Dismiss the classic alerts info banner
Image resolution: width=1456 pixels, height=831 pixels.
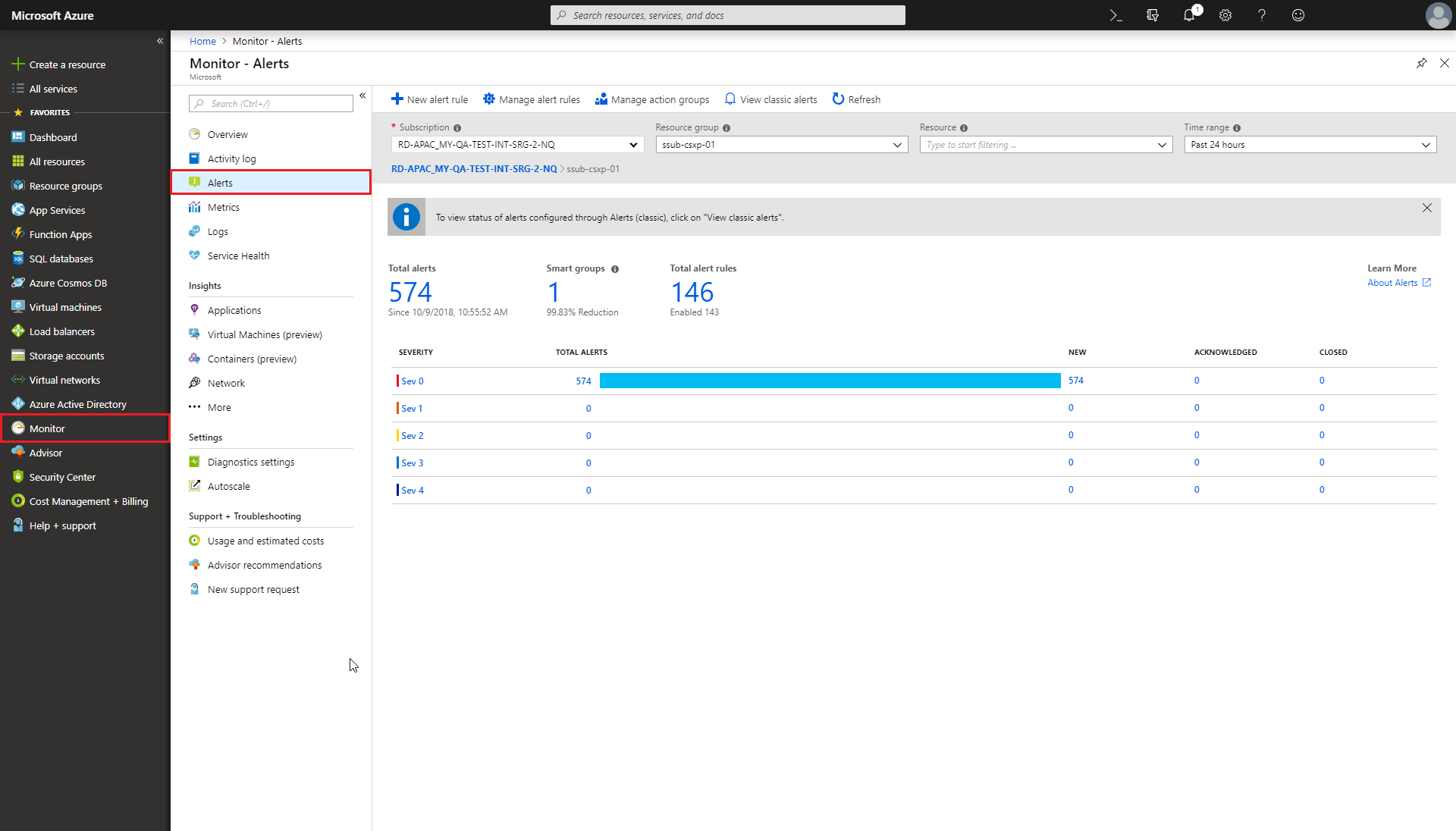(1427, 208)
